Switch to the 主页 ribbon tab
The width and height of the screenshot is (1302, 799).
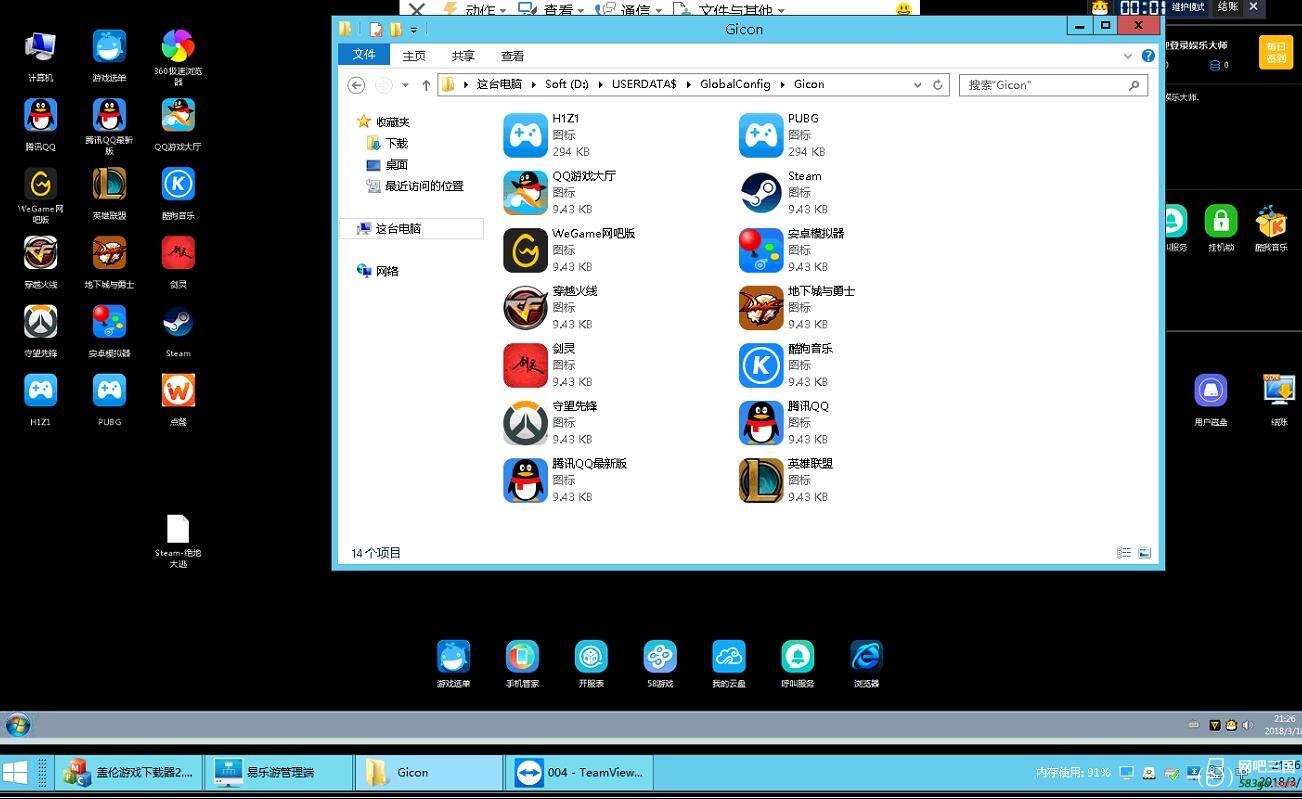click(414, 56)
